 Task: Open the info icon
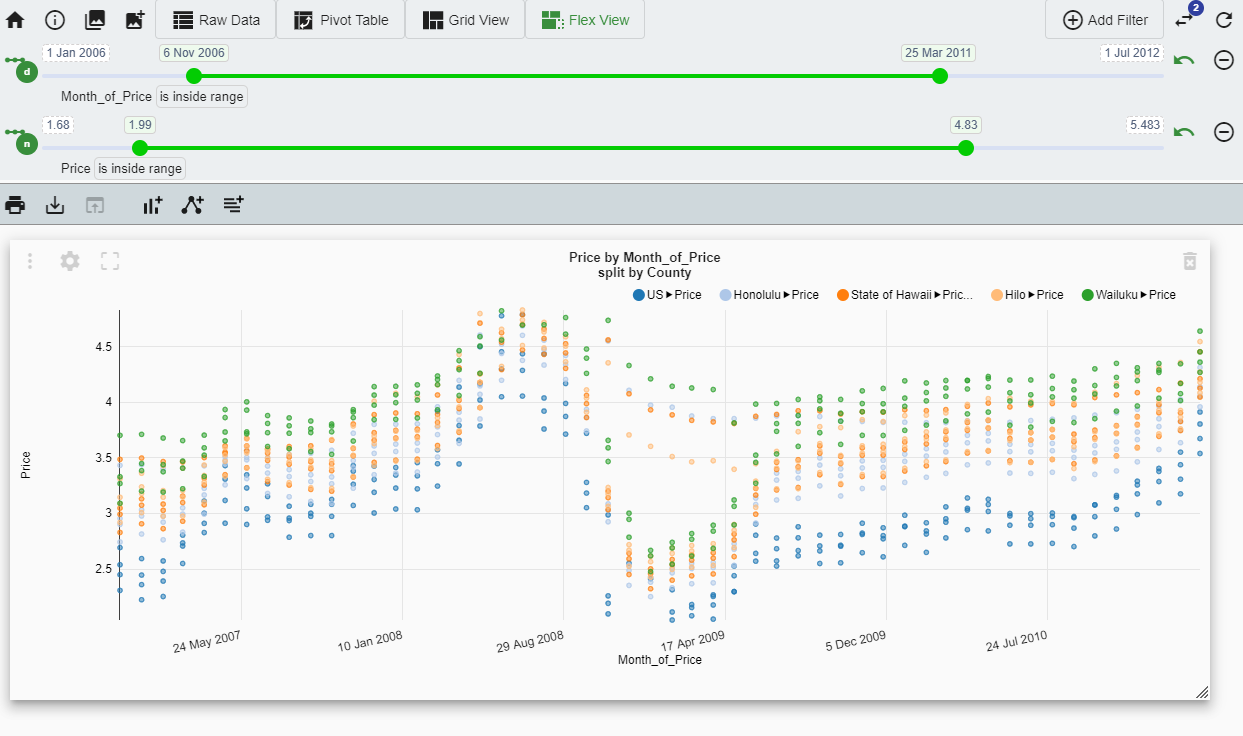55,20
